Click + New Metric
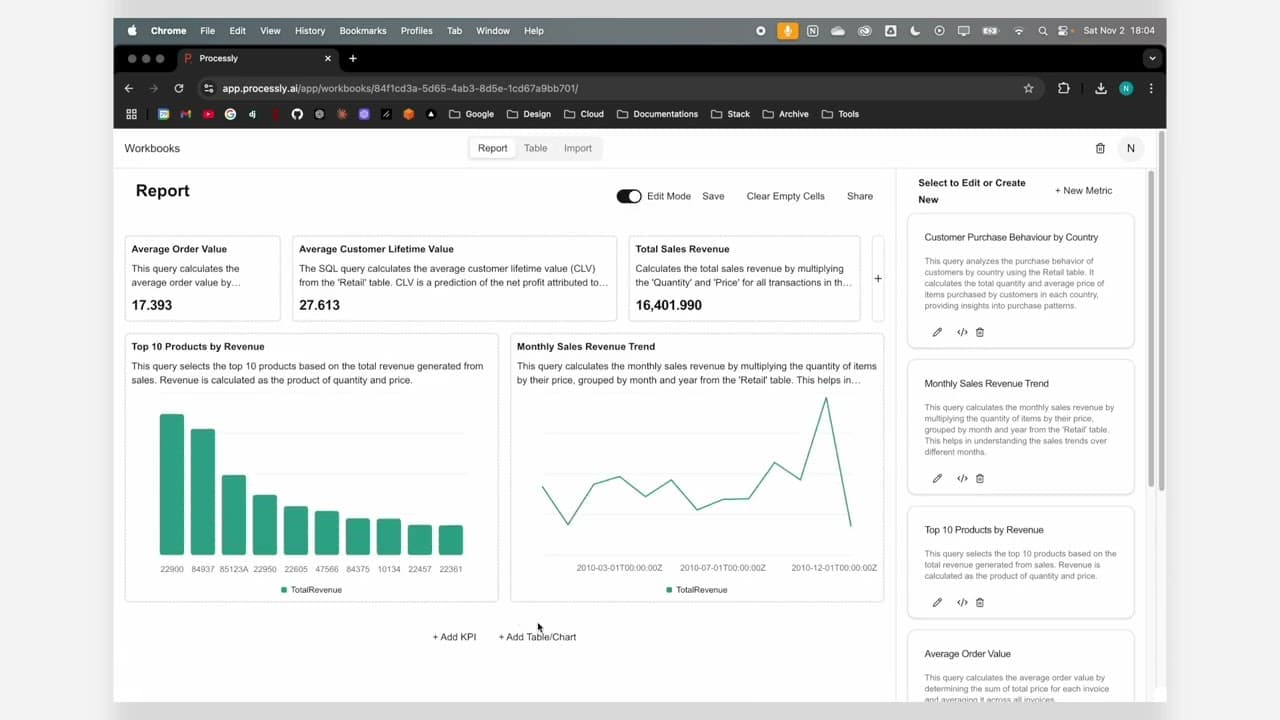The height and width of the screenshot is (720, 1280). click(1083, 190)
